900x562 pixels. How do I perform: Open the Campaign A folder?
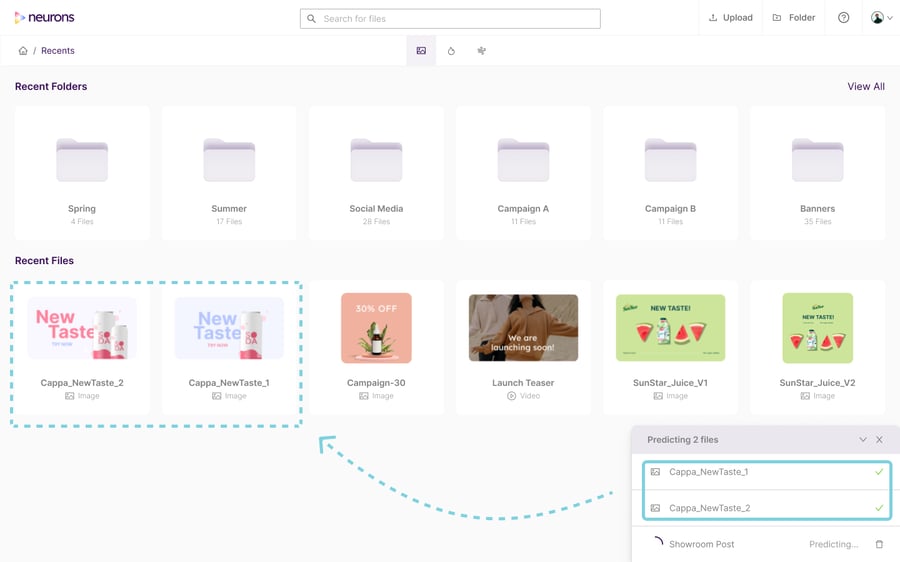[523, 173]
